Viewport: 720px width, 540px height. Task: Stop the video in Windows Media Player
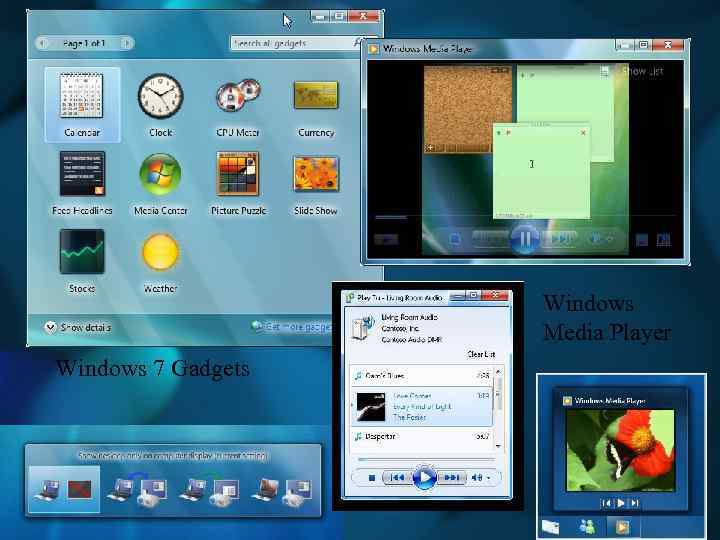(455, 239)
